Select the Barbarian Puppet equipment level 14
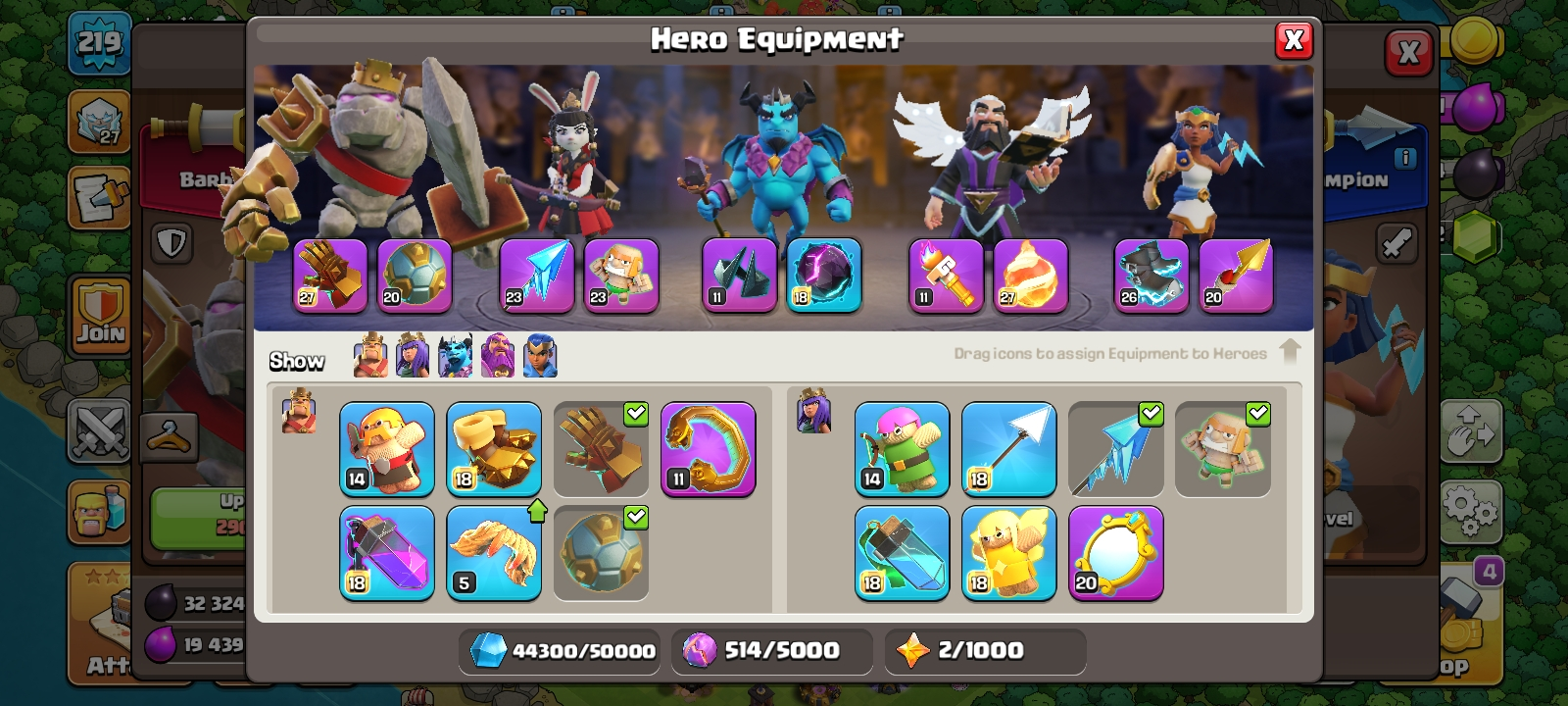 click(387, 449)
